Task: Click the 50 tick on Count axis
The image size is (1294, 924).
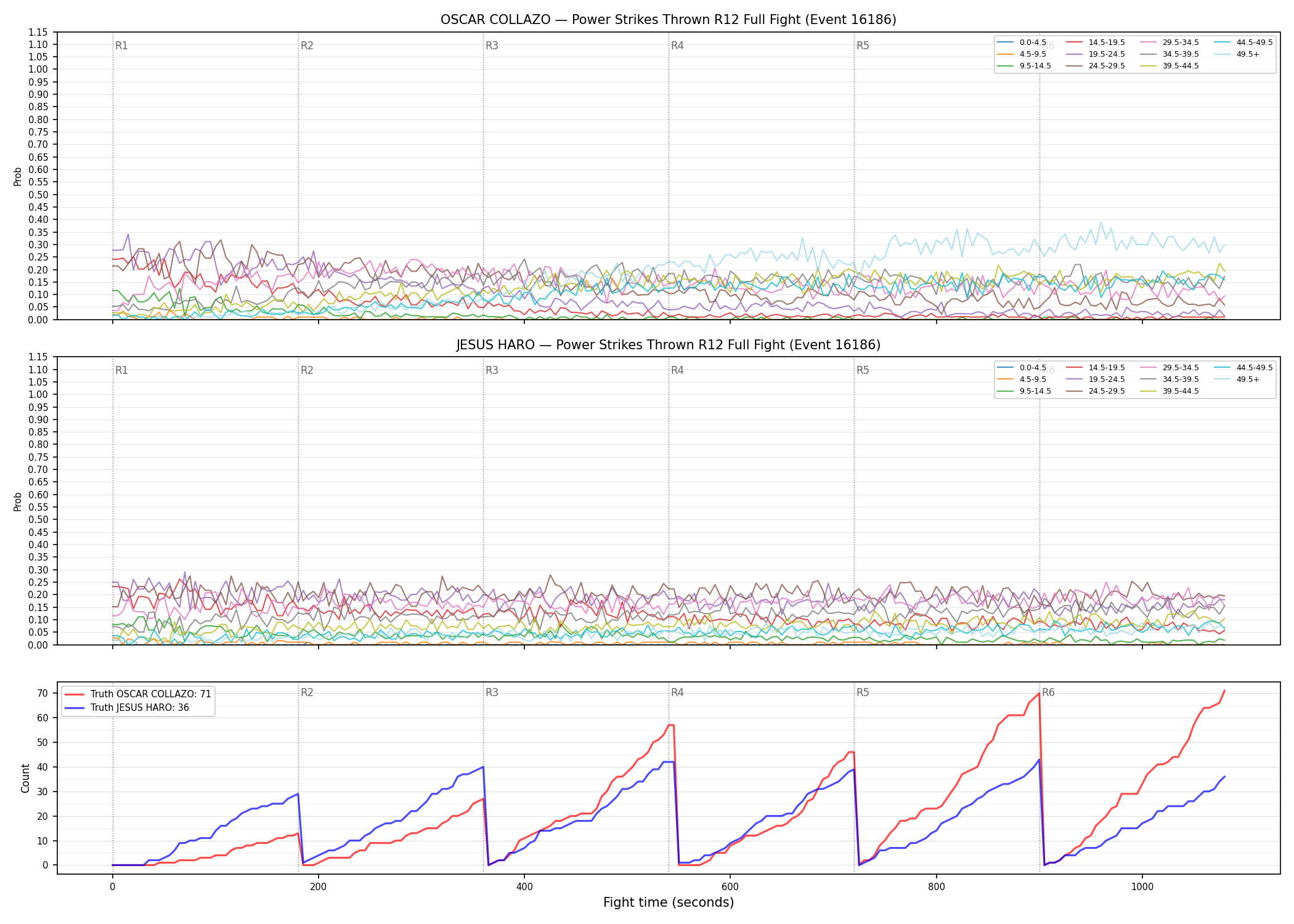Action: (42, 742)
